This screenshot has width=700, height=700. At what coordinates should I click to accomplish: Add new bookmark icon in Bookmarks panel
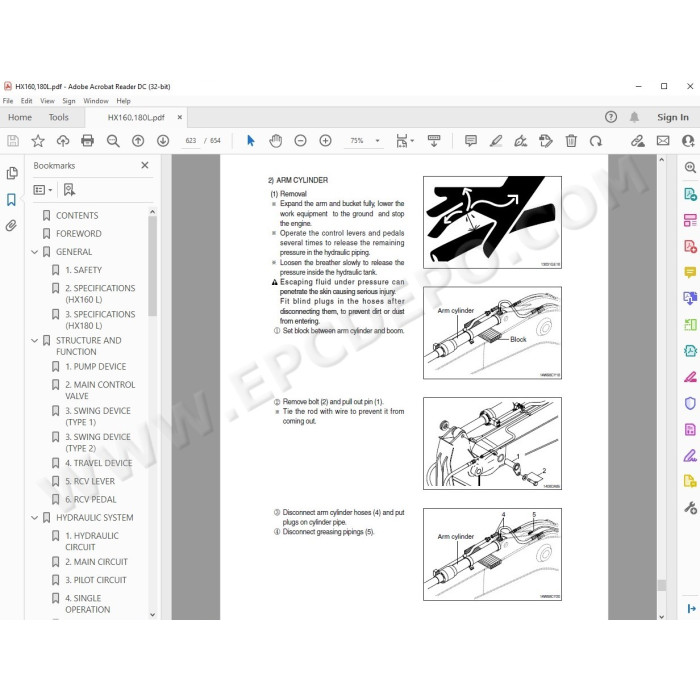69,190
